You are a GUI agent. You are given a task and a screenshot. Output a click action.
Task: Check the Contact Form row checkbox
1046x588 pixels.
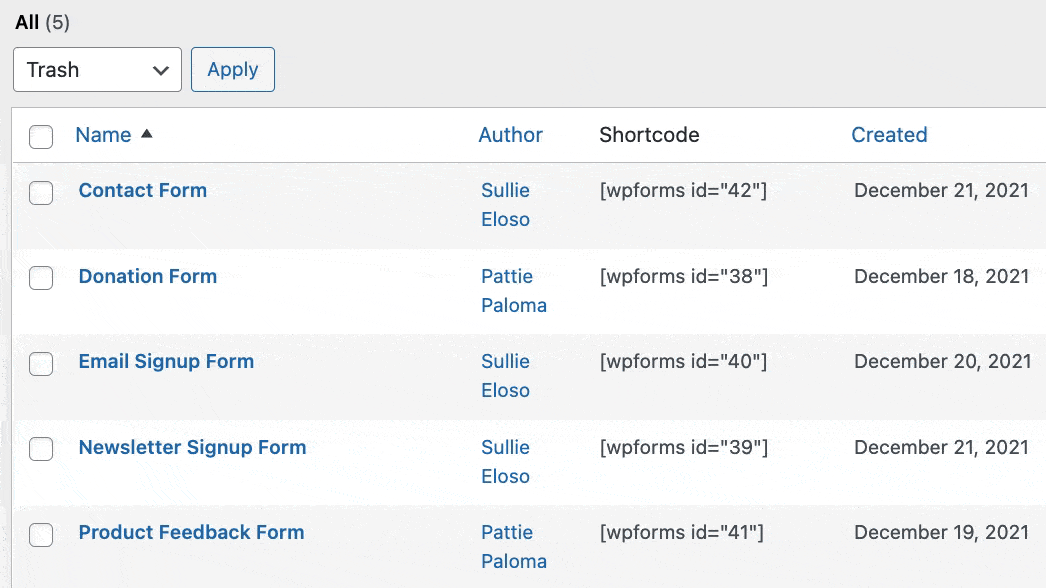click(41, 193)
